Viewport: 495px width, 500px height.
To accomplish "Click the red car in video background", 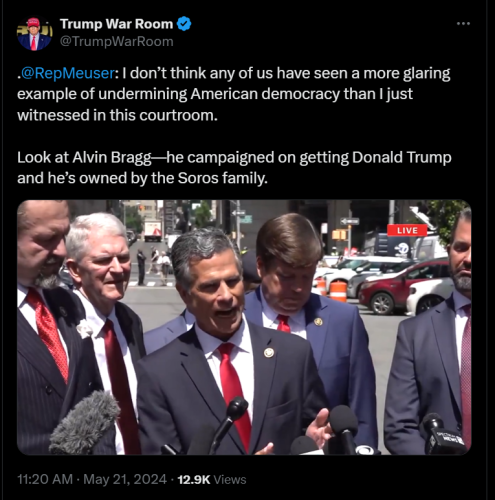I will tap(404, 286).
